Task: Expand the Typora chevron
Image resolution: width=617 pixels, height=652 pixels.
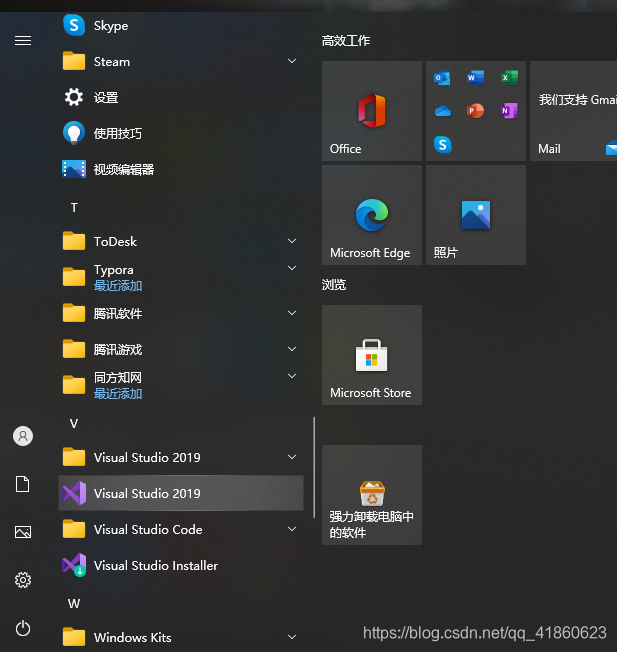Action: click(x=292, y=268)
